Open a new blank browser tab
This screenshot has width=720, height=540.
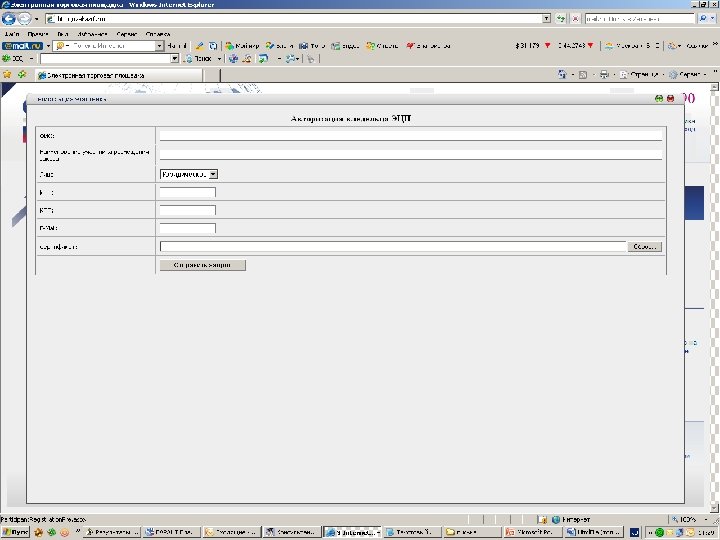[x=211, y=75]
